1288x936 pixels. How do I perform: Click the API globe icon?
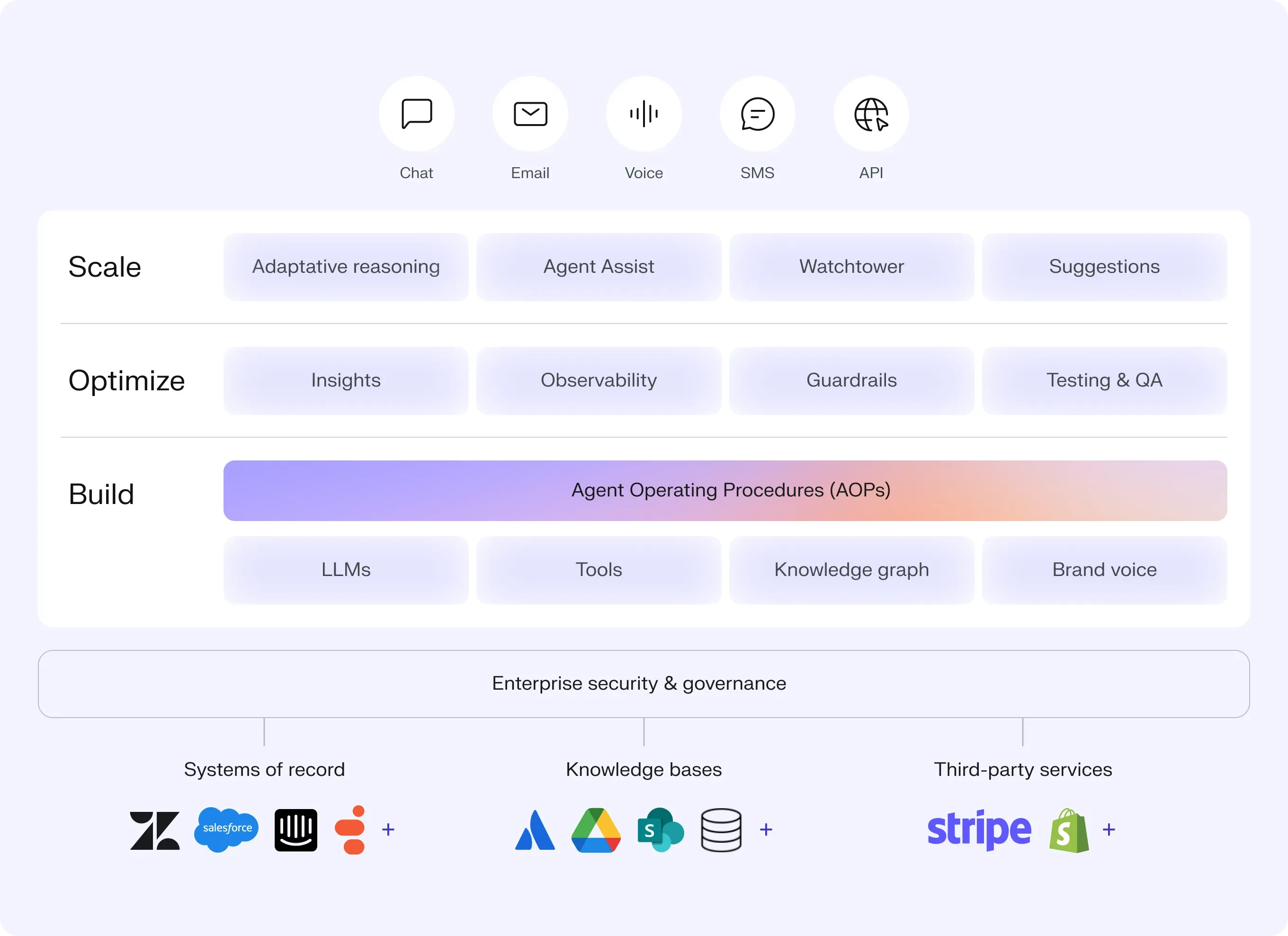[x=871, y=114]
